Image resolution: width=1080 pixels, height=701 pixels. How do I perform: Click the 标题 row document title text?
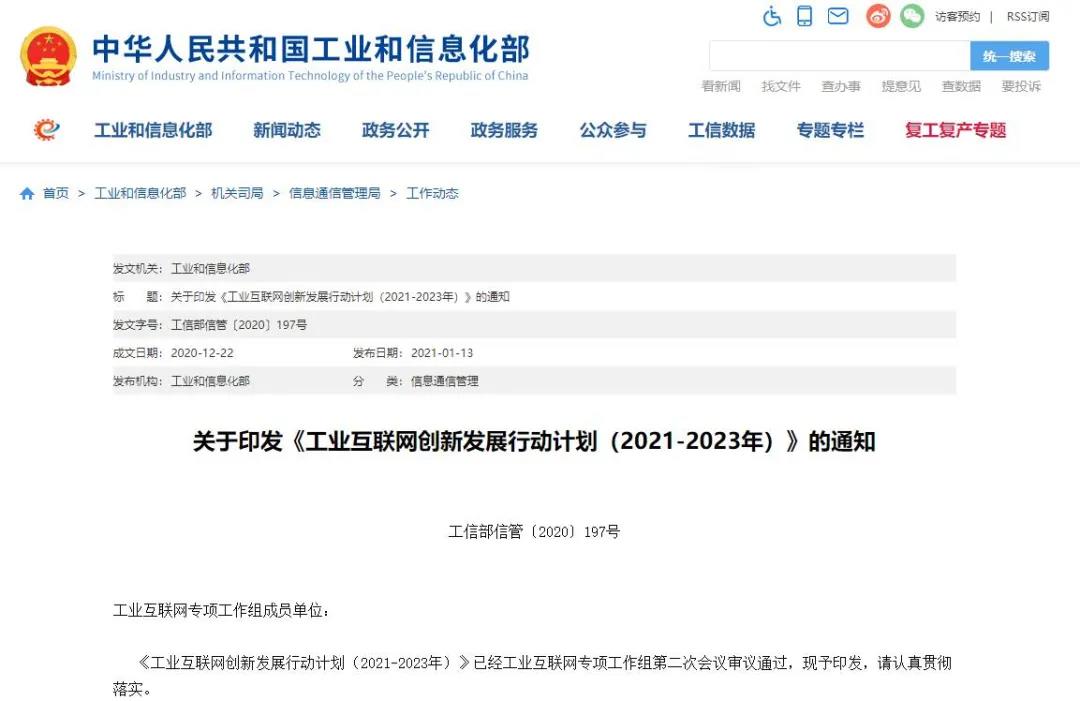click(x=340, y=297)
